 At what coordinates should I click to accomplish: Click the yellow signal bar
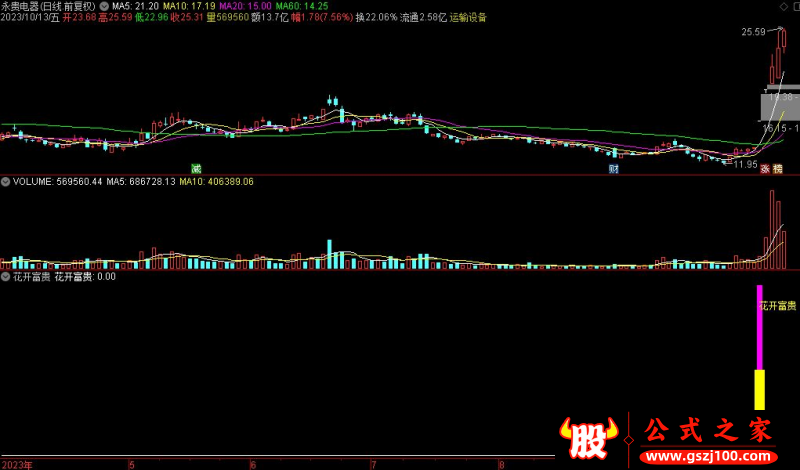pyautogui.click(x=760, y=390)
